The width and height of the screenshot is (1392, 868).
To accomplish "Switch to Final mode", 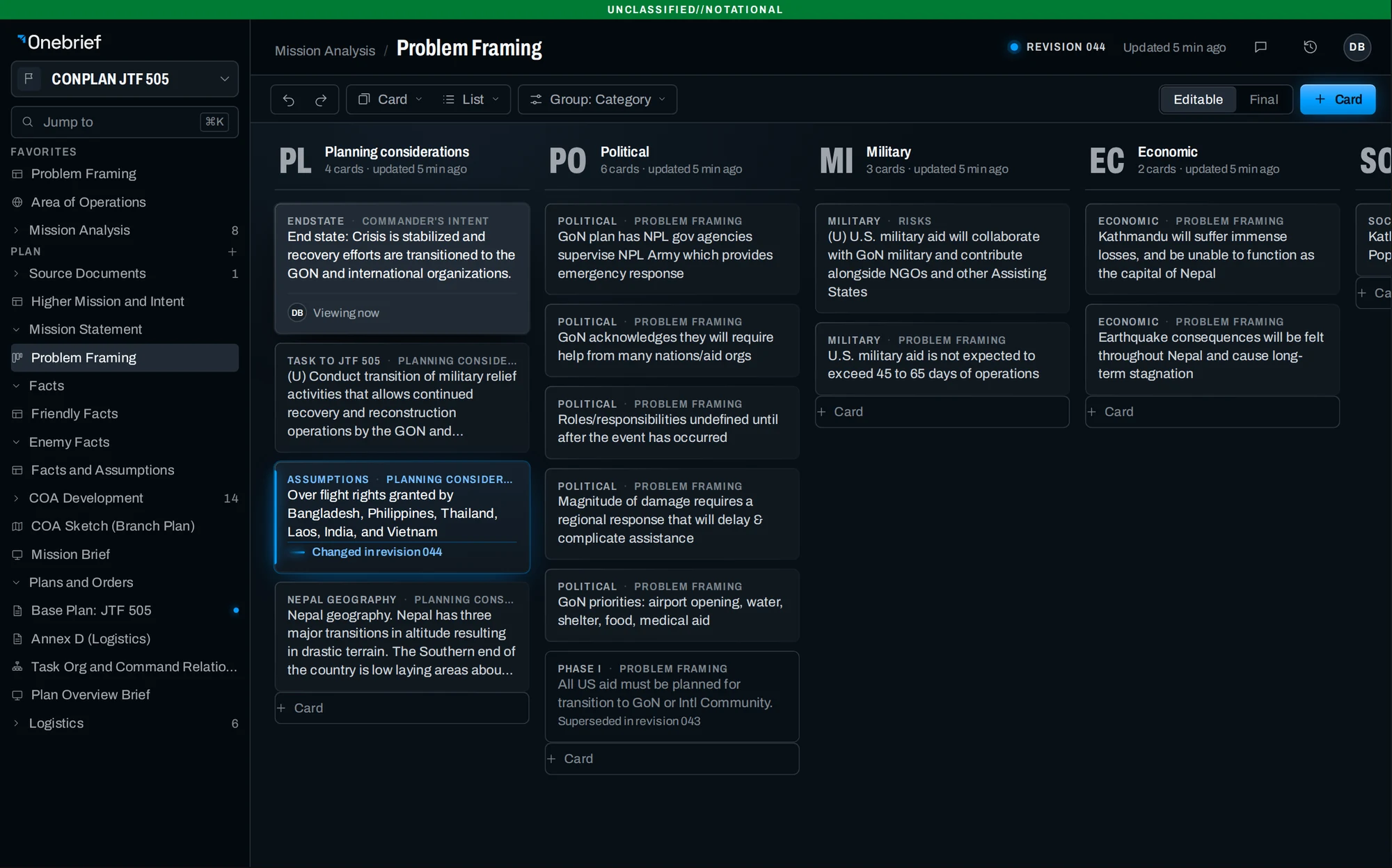I will pos(1263,100).
